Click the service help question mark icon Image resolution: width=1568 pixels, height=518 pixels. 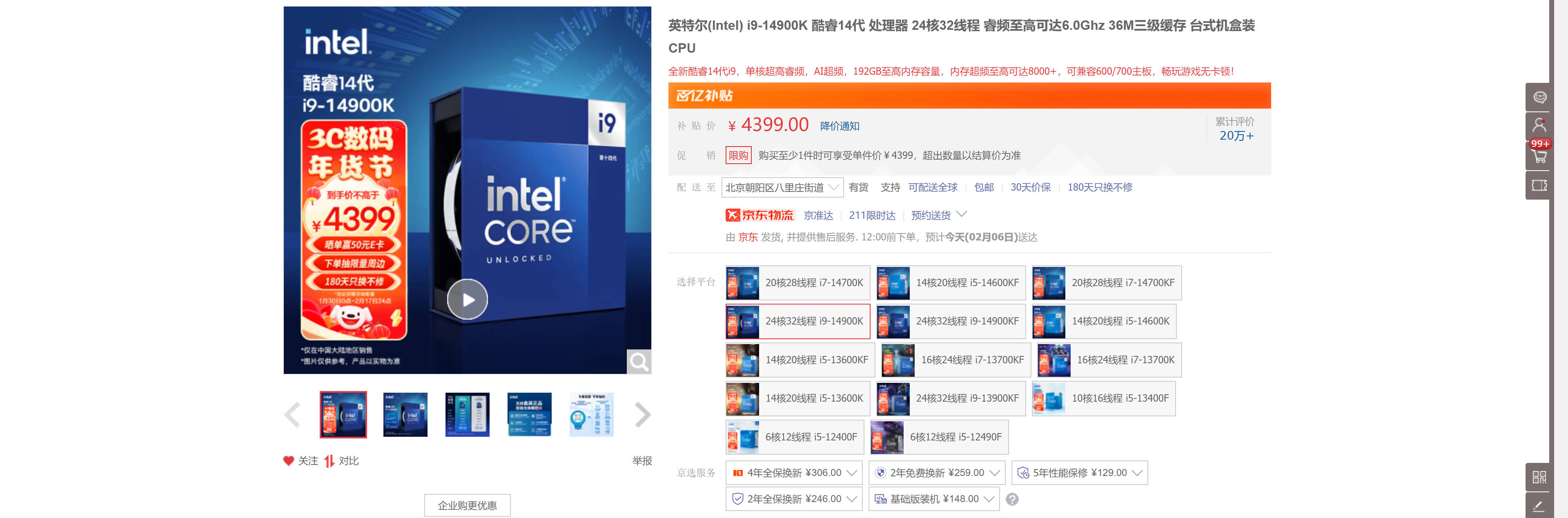pyautogui.click(x=1012, y=499)
